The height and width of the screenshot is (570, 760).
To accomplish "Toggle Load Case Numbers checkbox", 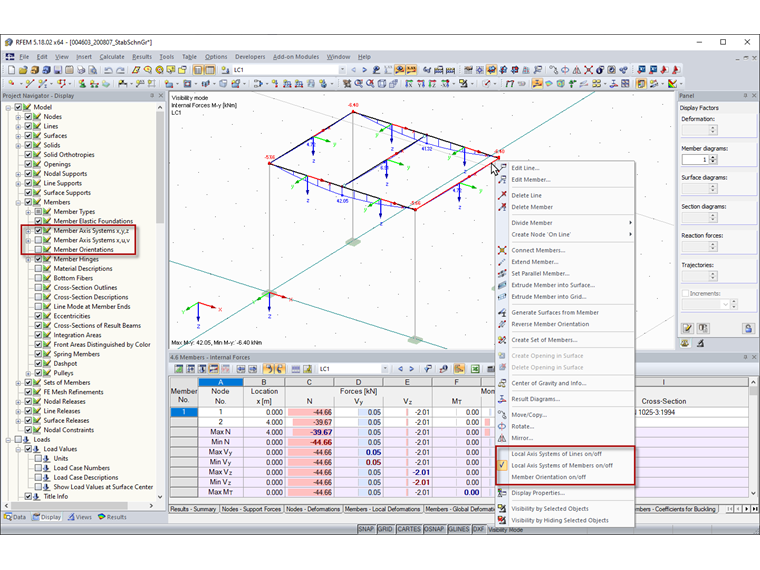I will [38, 468].
